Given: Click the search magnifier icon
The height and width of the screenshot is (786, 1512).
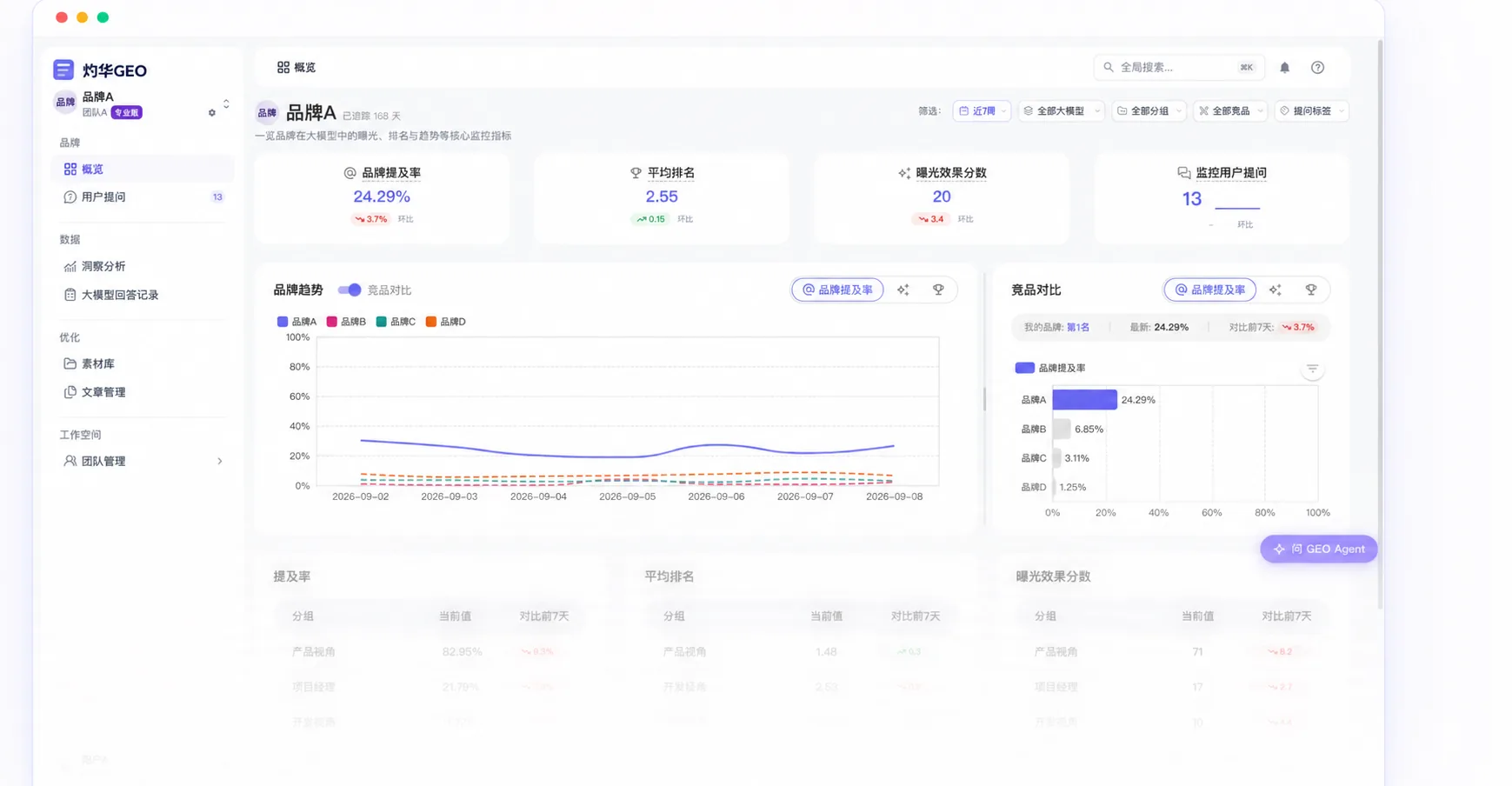Looking at the screenshot, I should [x=1109, y=67].
